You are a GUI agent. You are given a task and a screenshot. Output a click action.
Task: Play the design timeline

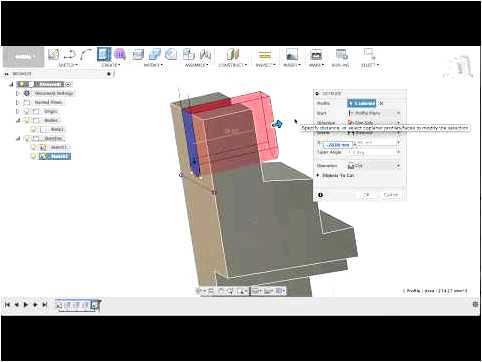tap(26, 305)
